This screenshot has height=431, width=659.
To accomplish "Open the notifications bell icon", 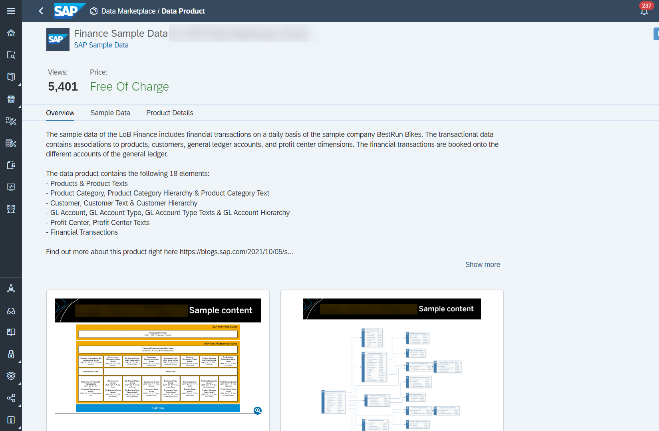I will 644,11.
